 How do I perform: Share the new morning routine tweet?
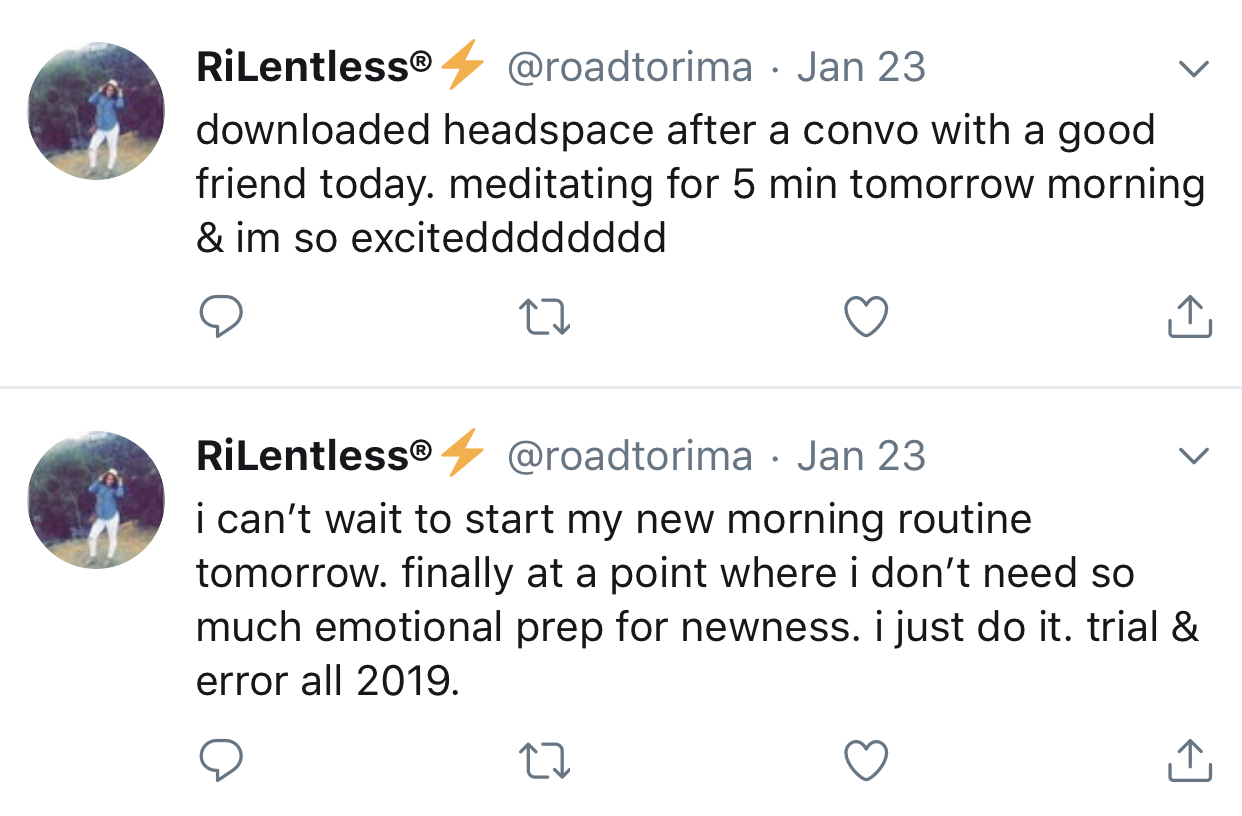click(1190, 758)
